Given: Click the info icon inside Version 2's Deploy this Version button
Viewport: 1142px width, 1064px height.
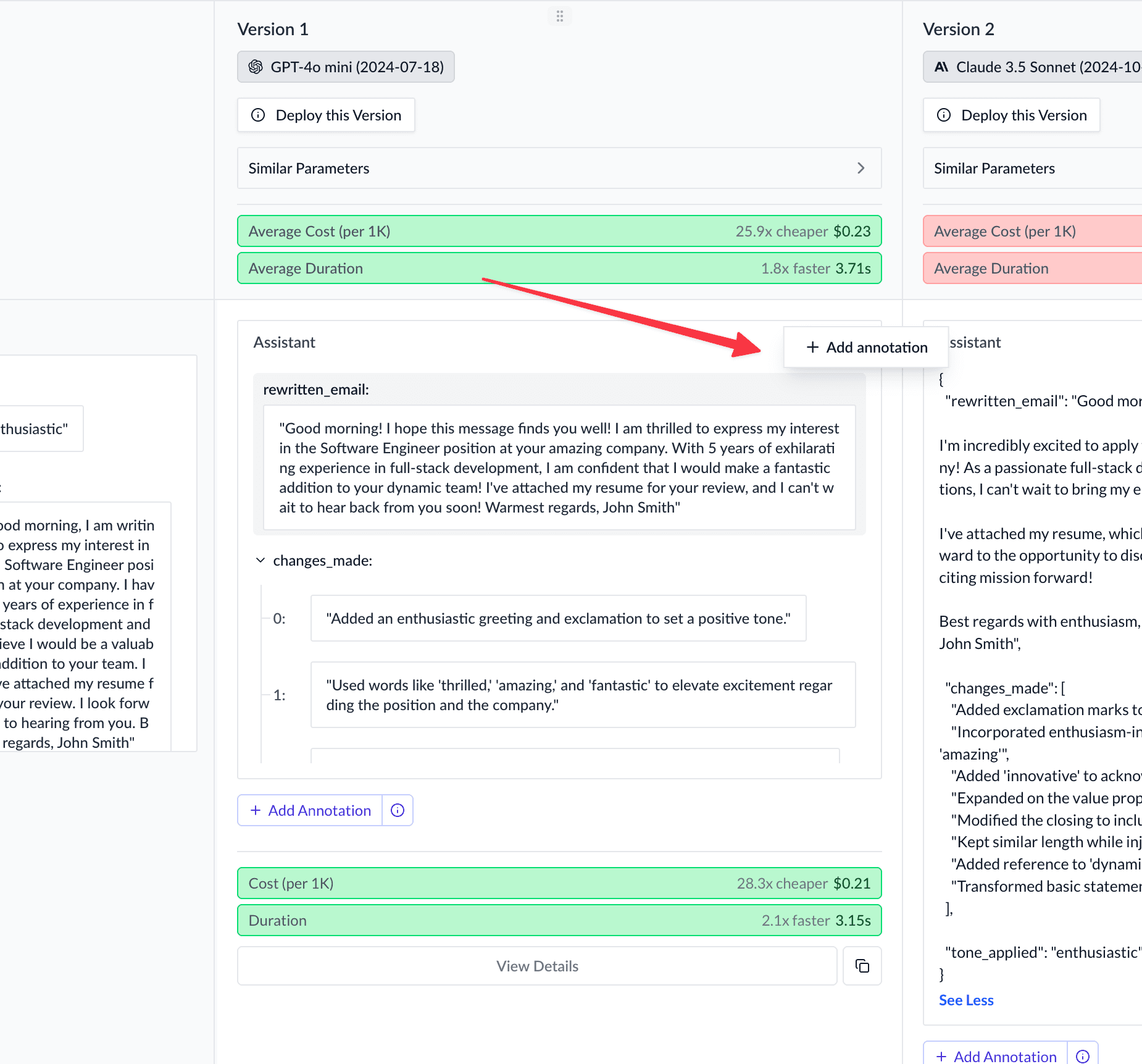Looking at the screenshot, I should [x=944, y=115].
